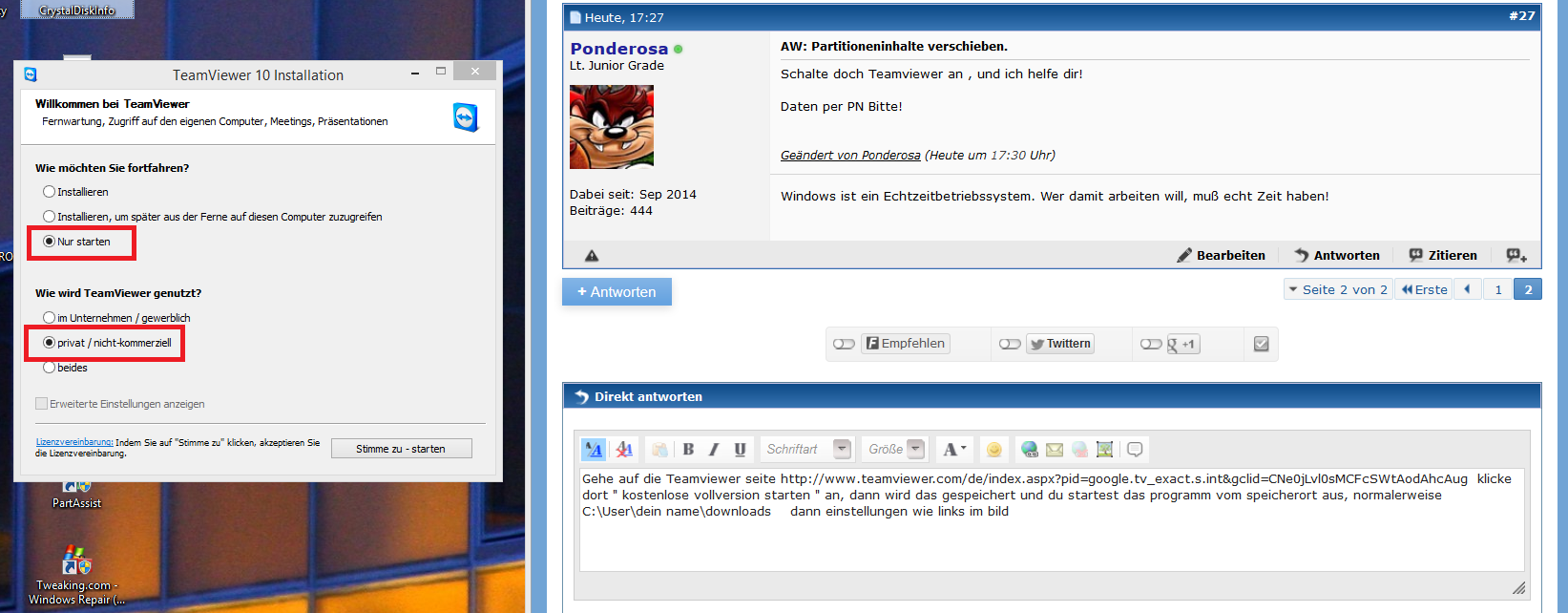Image resolution: width=1568 pixels, height=613 pixels.
Task: Click the post icon beside 'Heute, 17:27'
Action: coord(575,17)
